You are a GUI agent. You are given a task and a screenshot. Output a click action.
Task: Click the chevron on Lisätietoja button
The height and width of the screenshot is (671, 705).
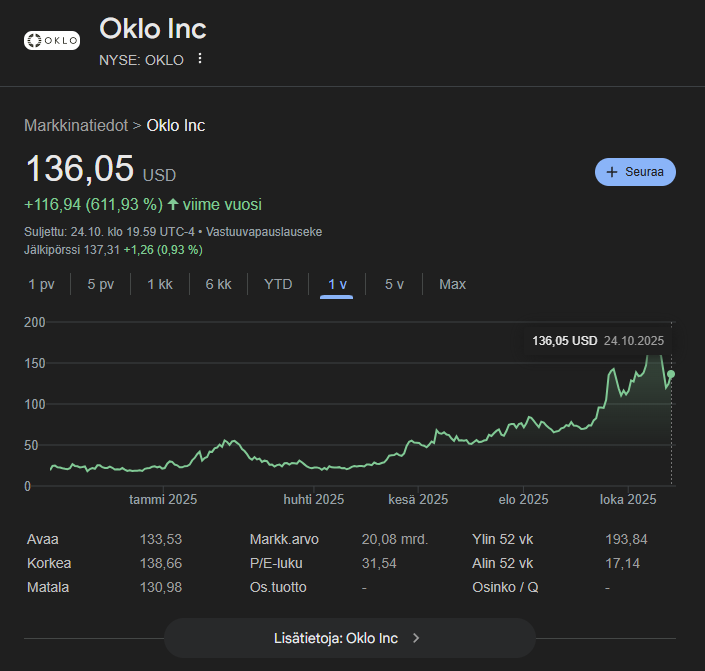coord(416,637)
